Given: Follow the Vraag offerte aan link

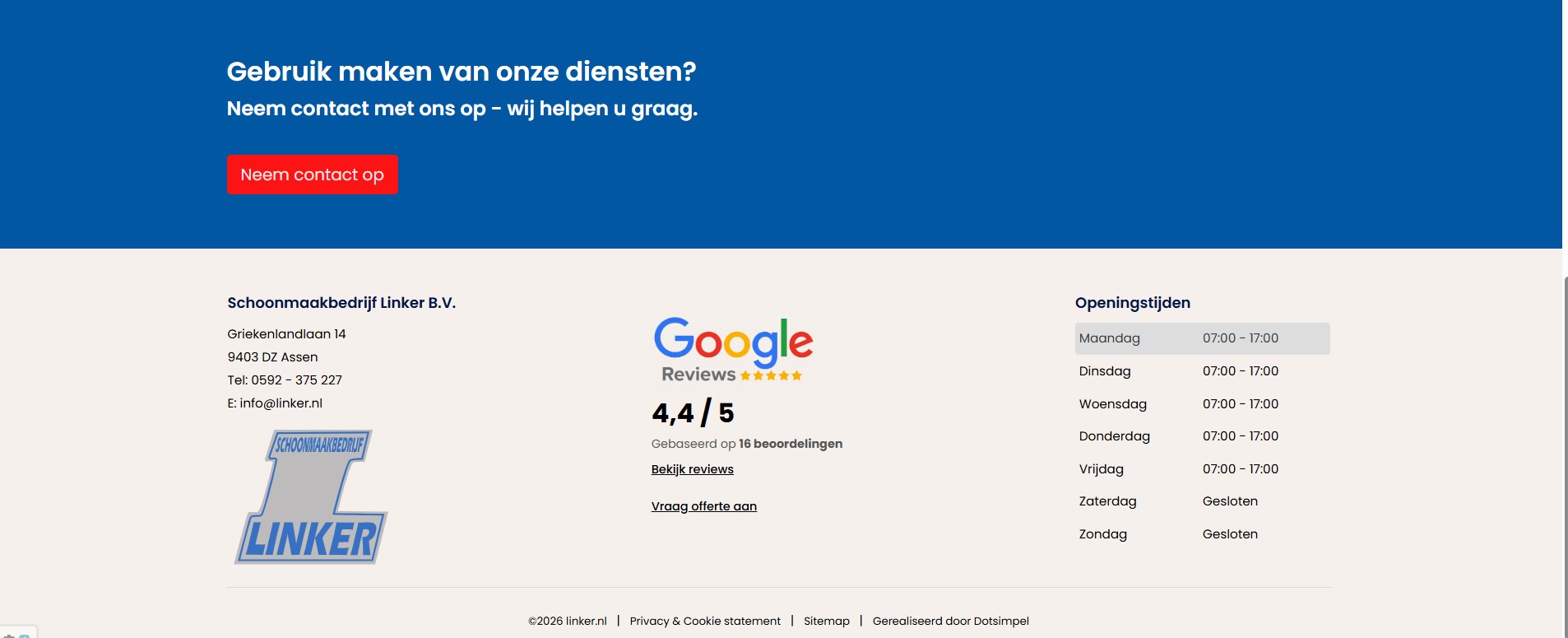Looking at the screenshot, I should [x=703, y=506].
